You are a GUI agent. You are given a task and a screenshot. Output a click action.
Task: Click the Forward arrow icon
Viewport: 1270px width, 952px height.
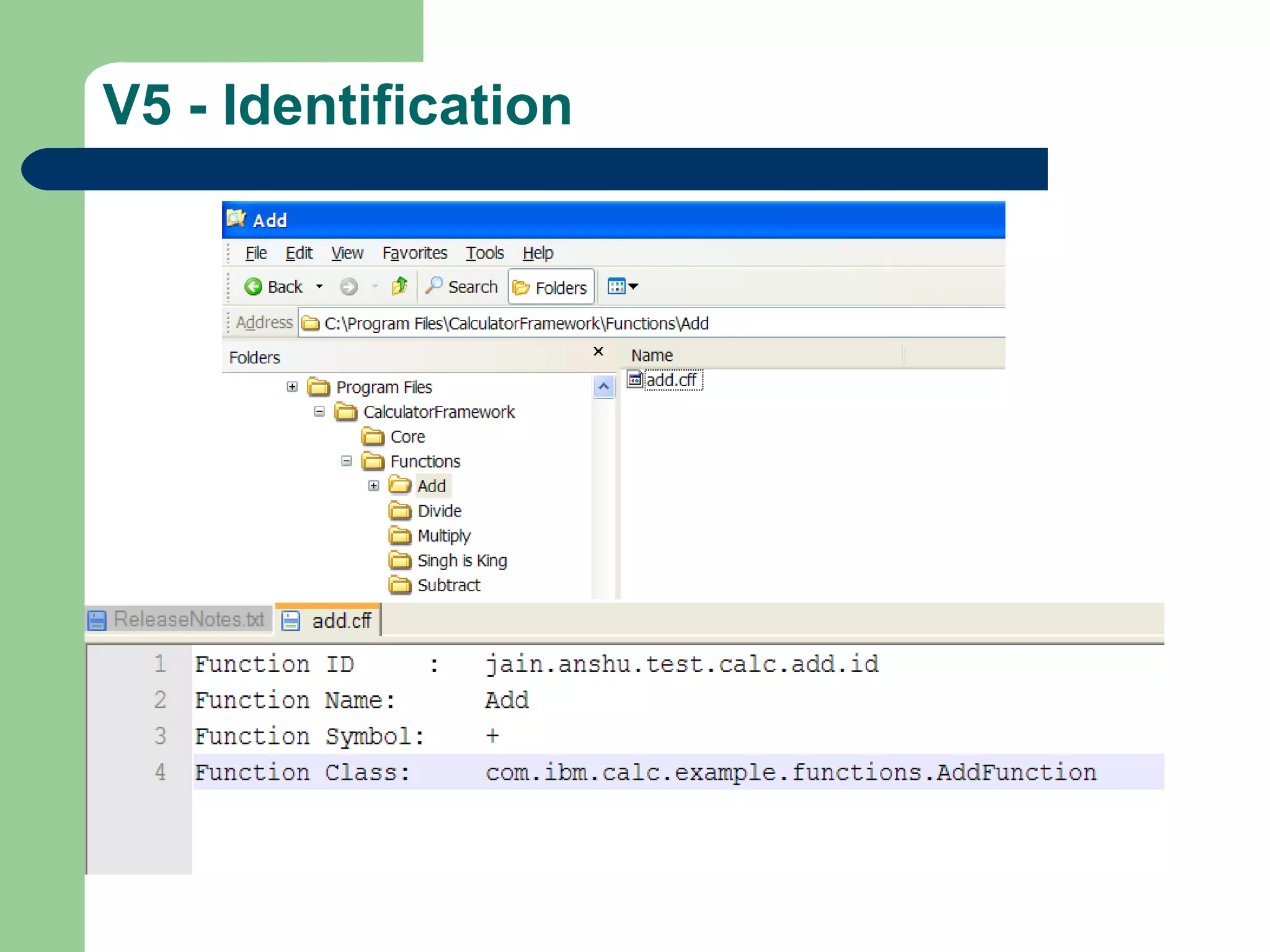point(349,286)
